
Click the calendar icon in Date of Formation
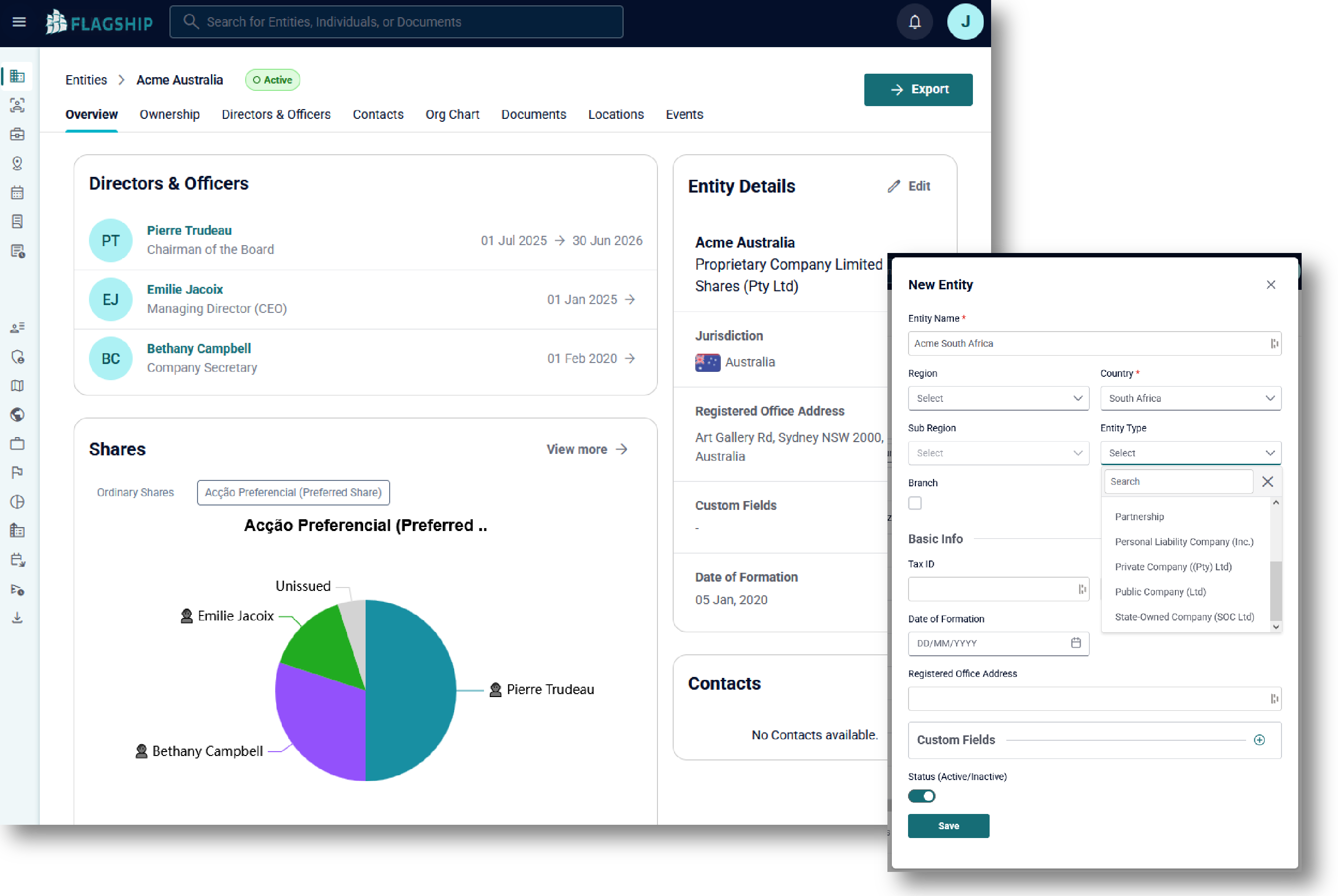coord(1076,643)
